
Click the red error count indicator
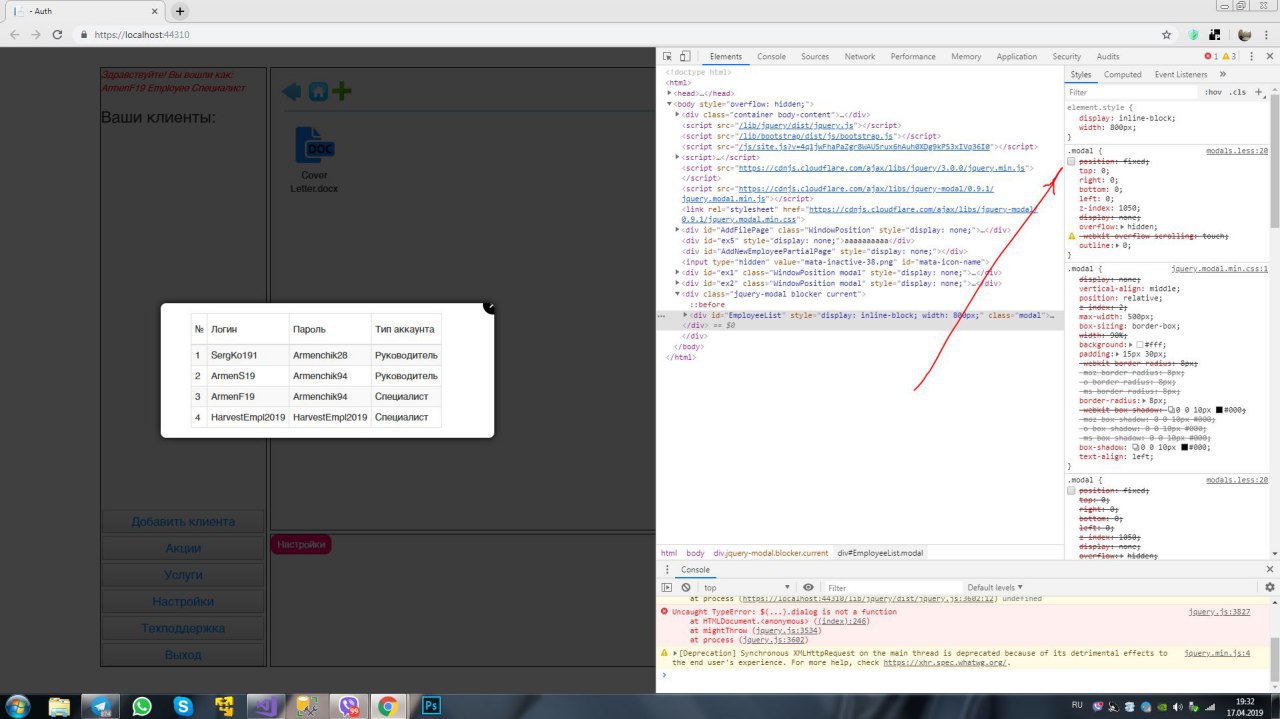(x=1211, y=57)
